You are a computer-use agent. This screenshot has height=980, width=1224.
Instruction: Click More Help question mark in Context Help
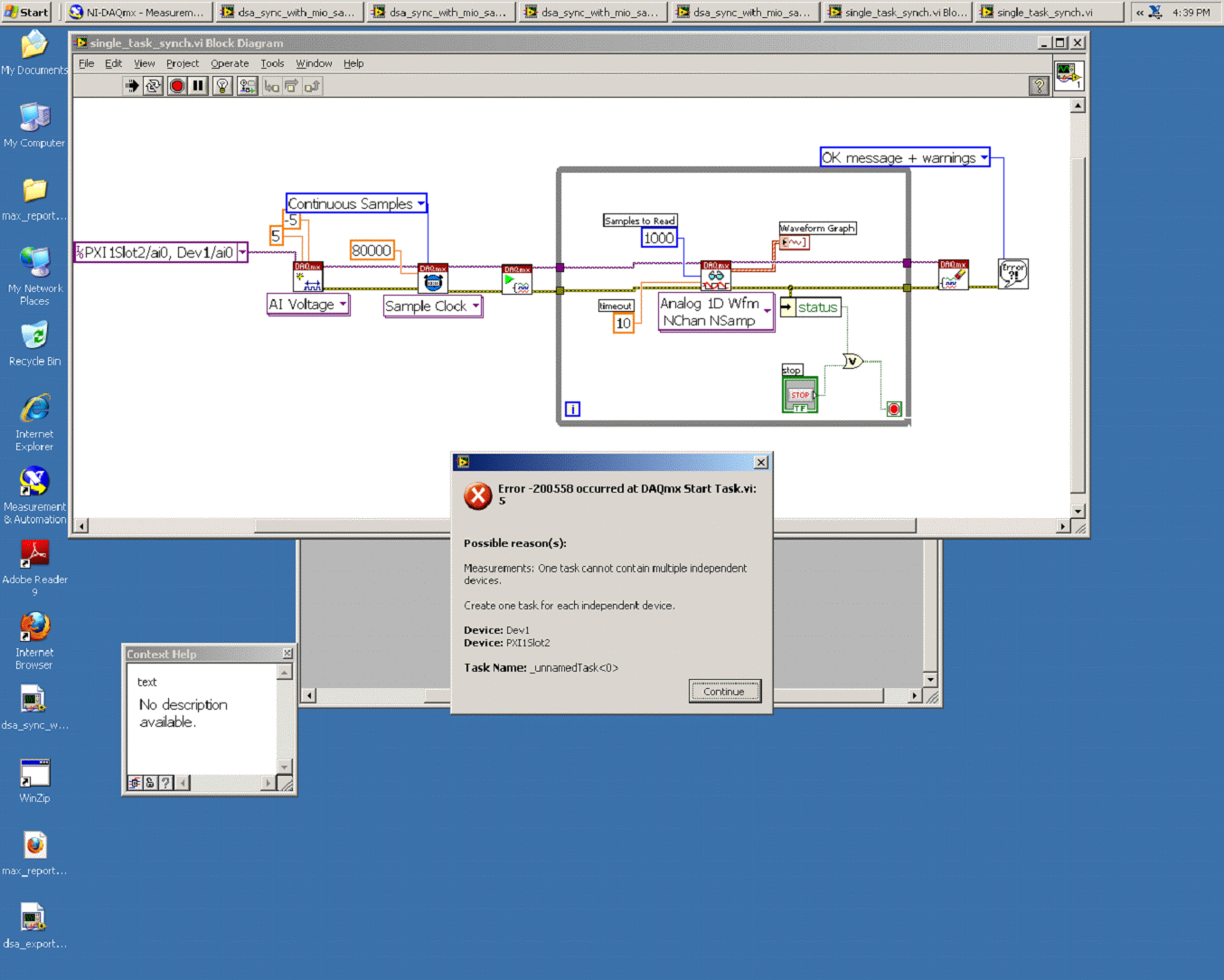pos(165,783)
